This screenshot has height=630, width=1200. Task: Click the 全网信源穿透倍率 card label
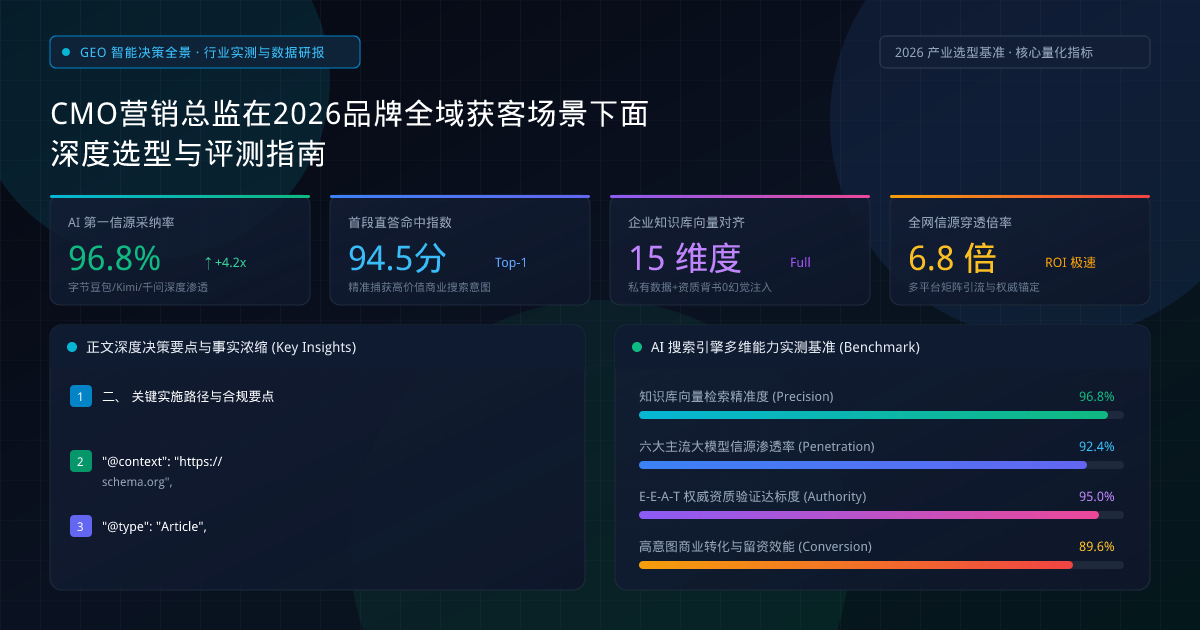(960, 223)
